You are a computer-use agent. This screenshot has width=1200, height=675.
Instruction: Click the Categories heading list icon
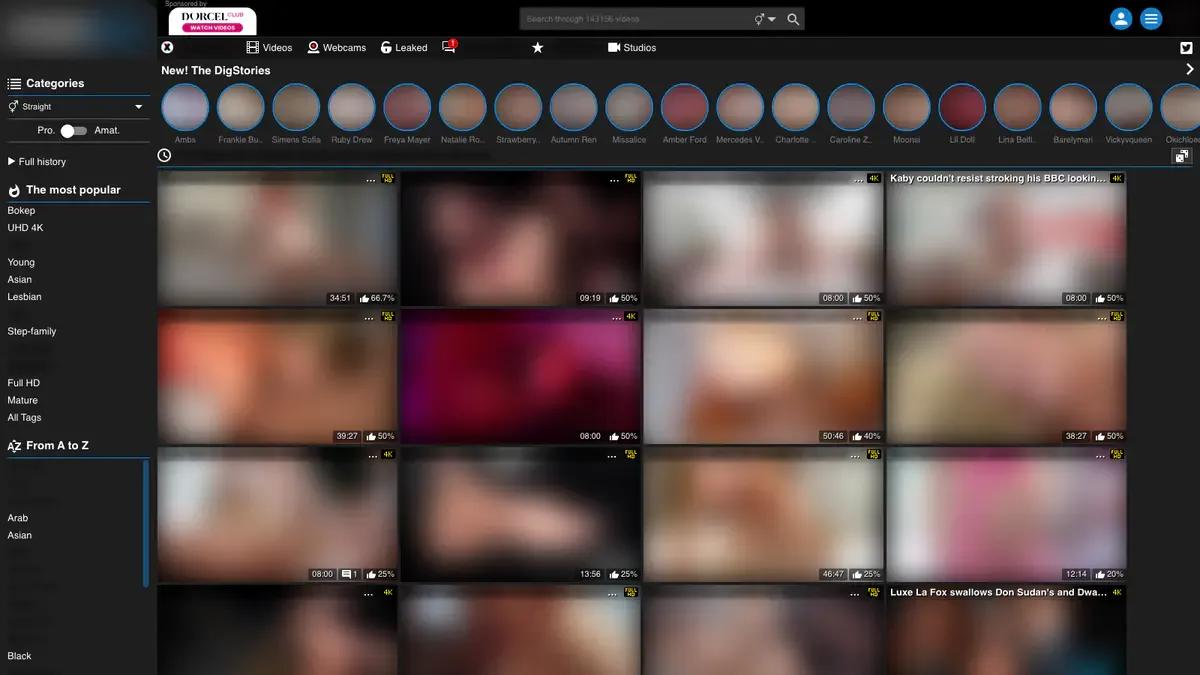click(x=14, y=84)
